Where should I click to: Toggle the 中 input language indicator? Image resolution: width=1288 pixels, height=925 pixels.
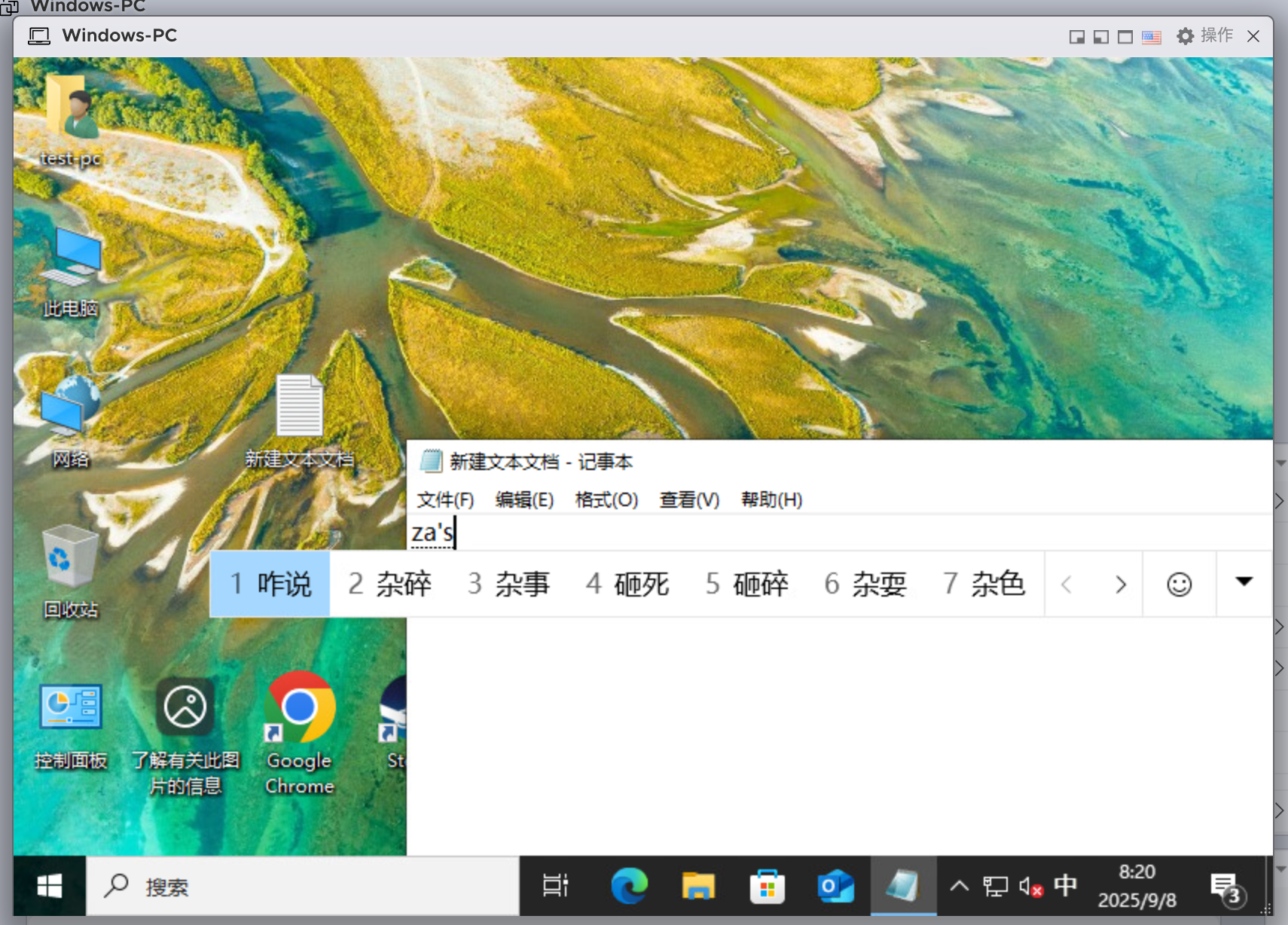[x=1065, y=886]
